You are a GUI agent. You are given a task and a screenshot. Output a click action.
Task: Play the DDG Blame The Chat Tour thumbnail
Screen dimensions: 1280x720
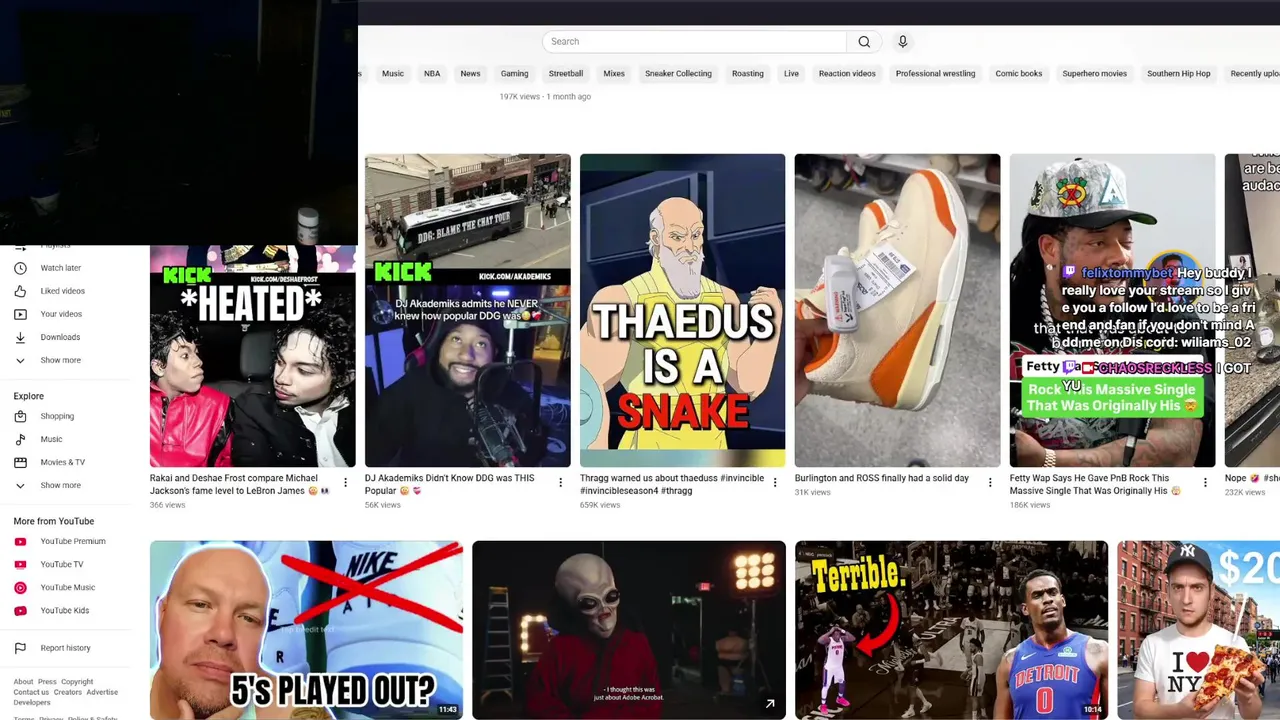click(x=468, y=310)
